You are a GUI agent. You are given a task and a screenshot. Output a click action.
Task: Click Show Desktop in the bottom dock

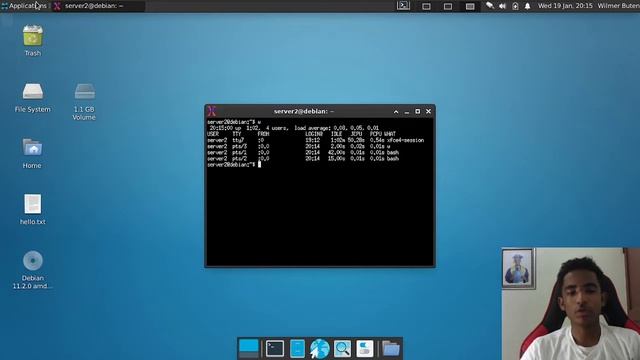pos(249,349)
